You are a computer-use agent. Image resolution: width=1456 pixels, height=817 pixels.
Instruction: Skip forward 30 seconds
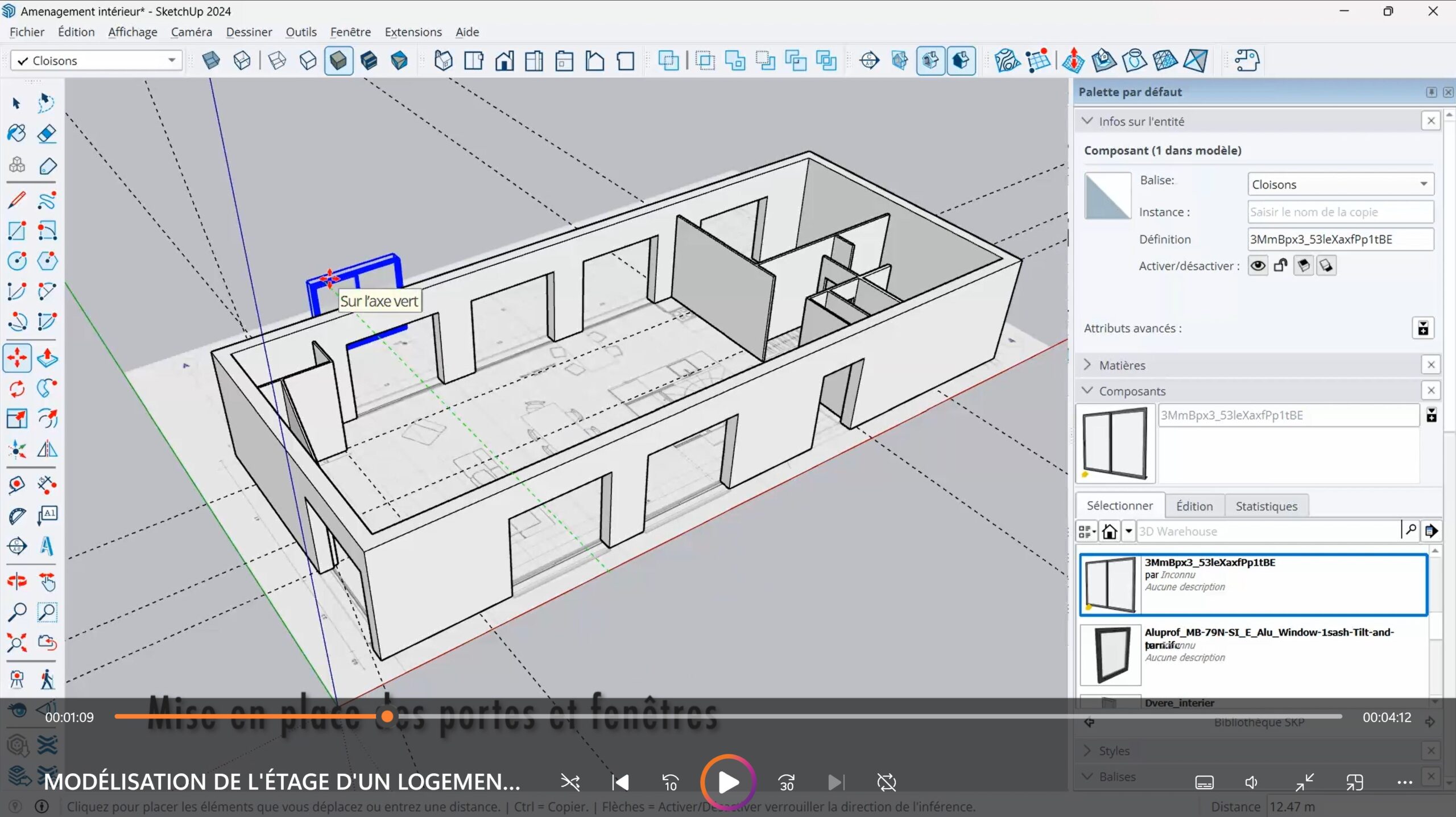click(787, 782)
